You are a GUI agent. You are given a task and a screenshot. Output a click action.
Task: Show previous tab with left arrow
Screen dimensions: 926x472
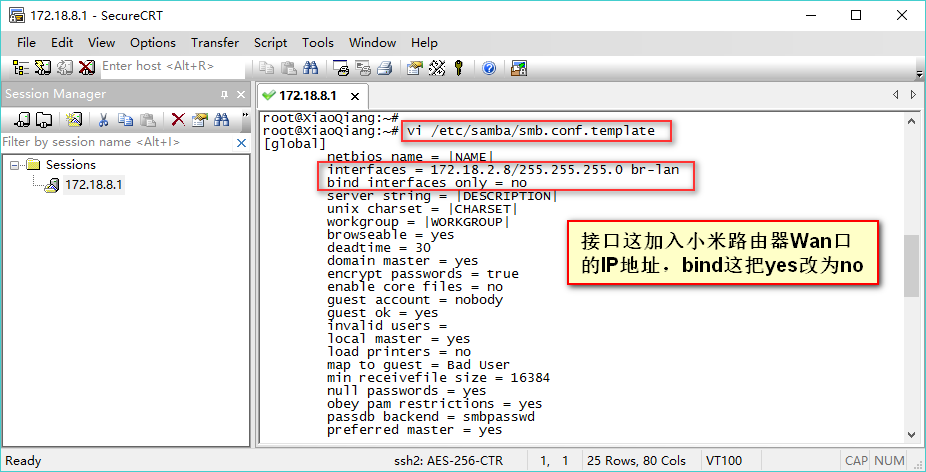[x=896, y=95]
